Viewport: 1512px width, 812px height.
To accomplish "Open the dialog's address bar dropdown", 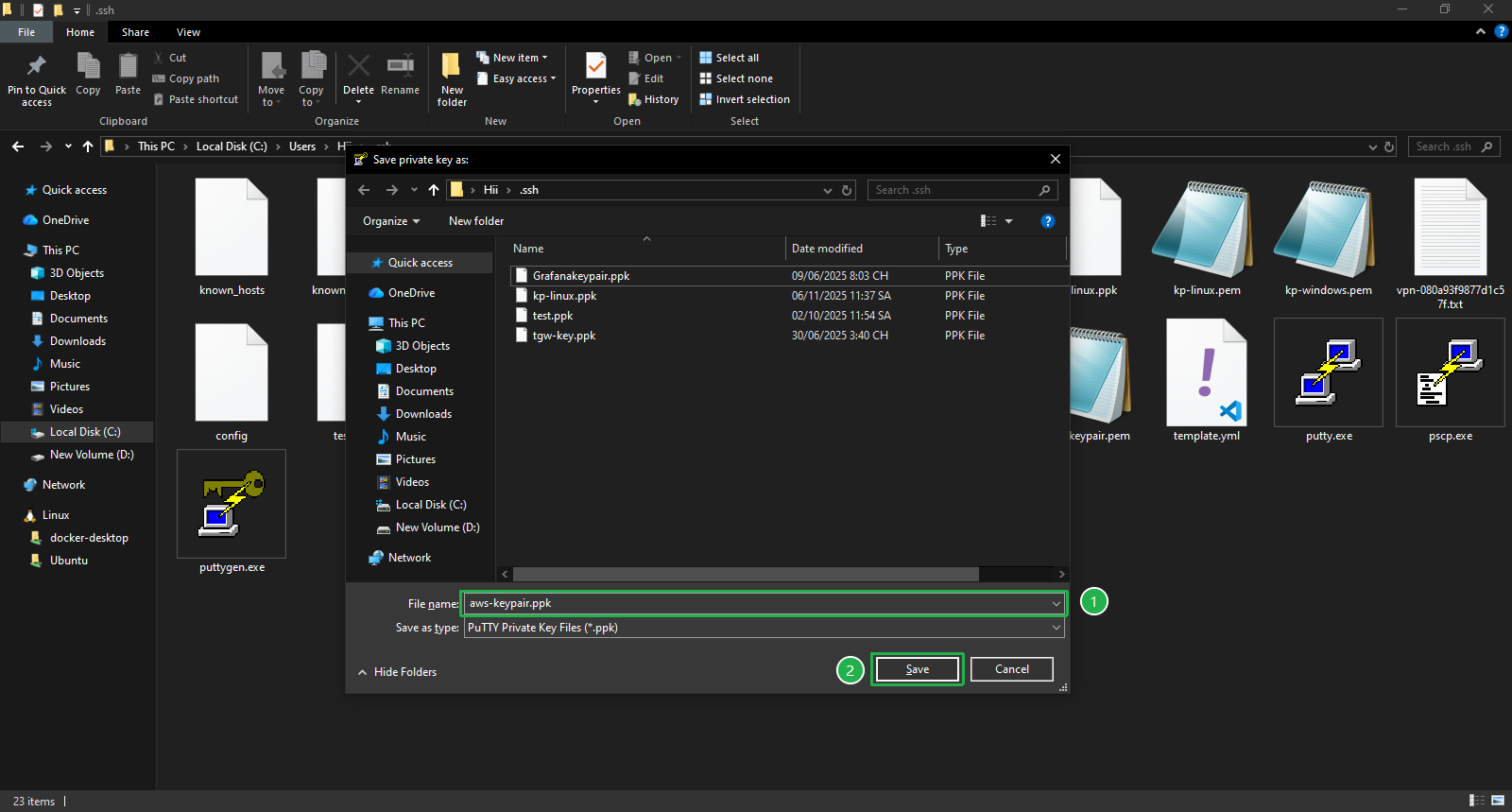I will coord(828,190).
